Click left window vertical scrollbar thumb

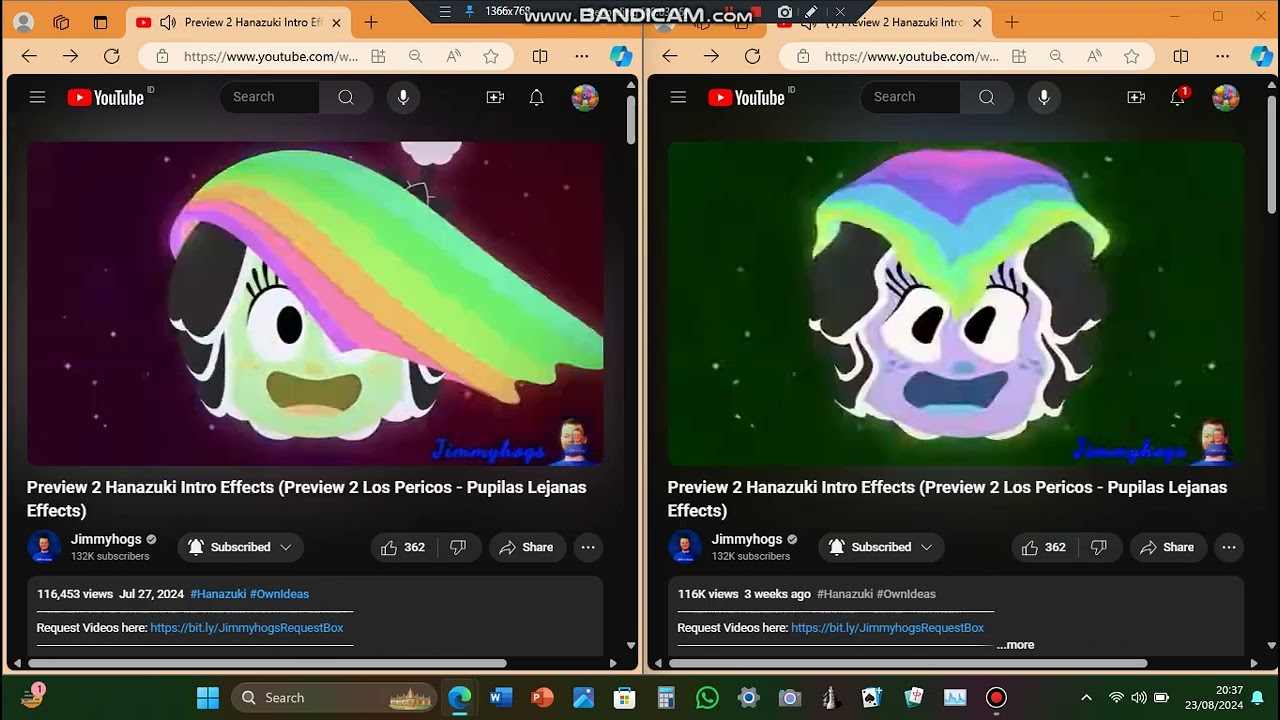(x=631, y=118)
